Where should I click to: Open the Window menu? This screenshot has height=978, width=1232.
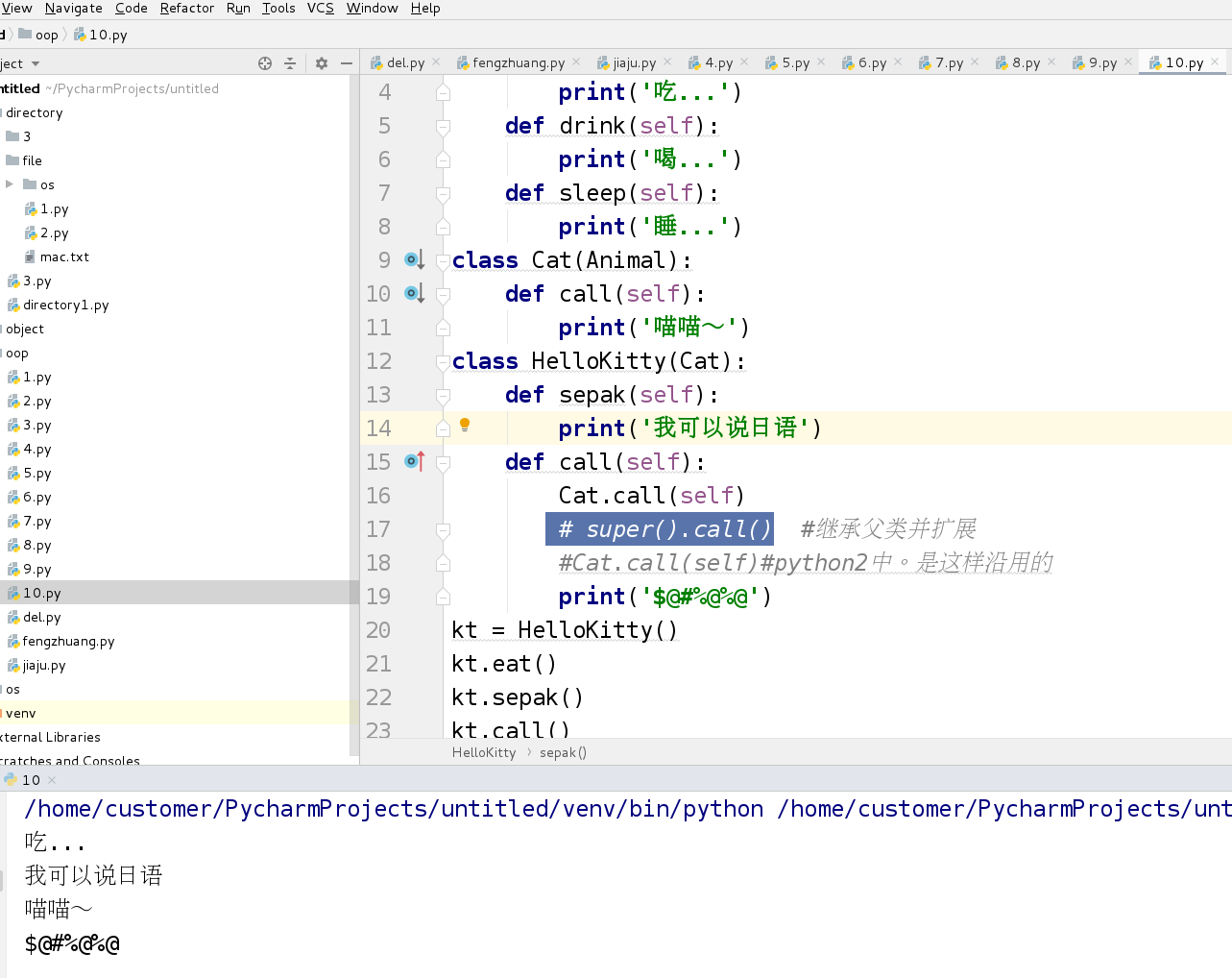click(372, 8)
